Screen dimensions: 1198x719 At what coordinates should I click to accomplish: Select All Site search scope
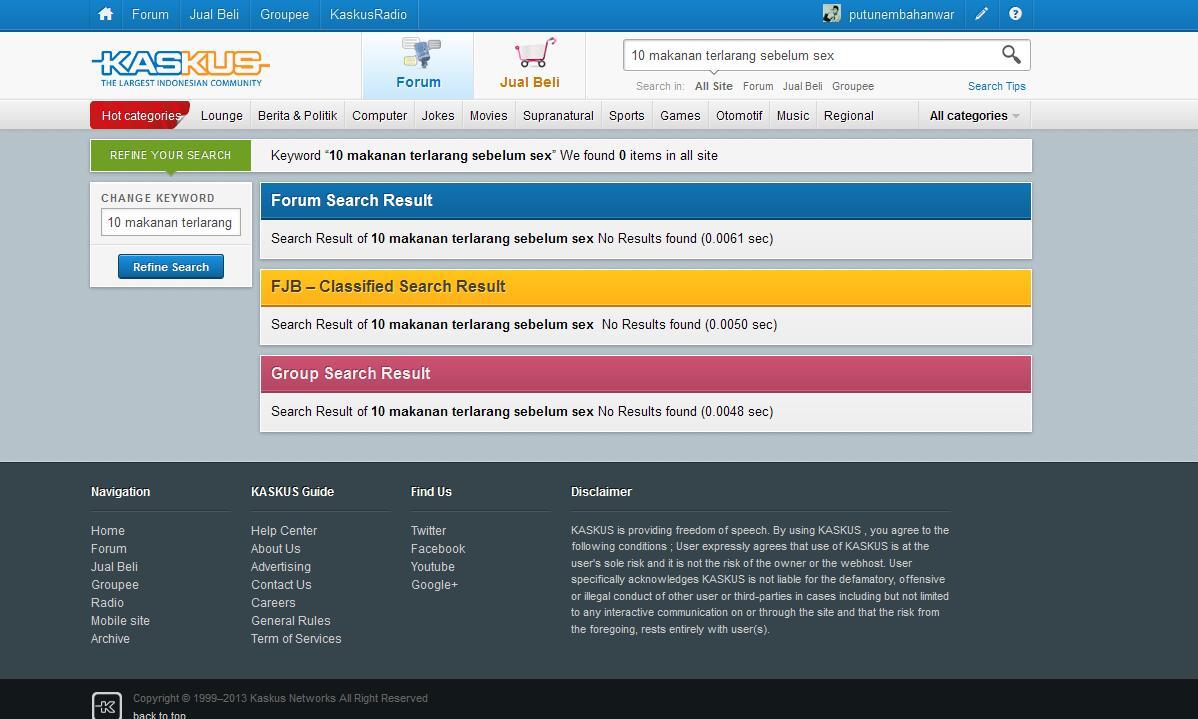(x=714, y=86)
